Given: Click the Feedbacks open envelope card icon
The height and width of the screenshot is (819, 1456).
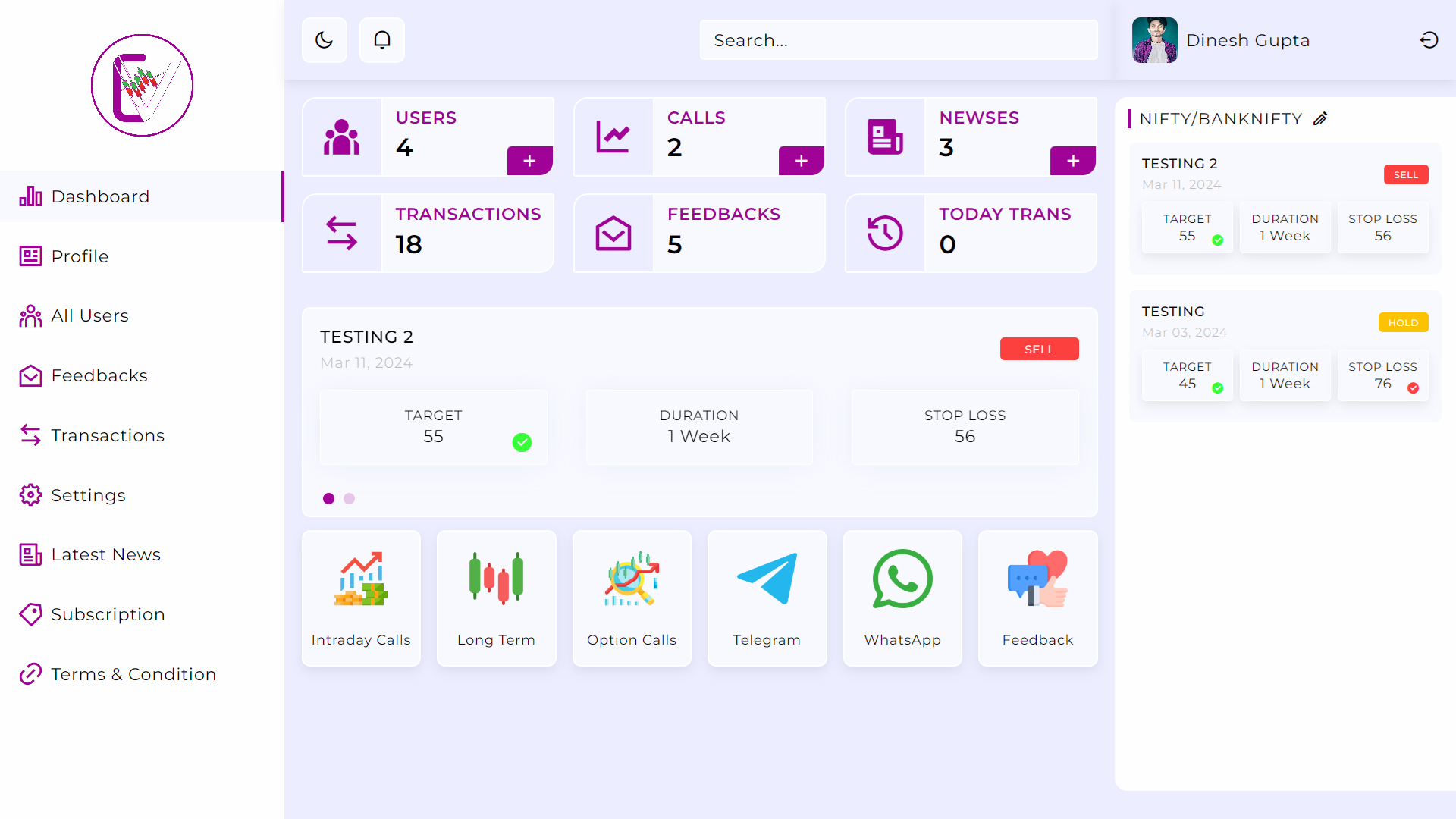Looking at the screenshot, I should tap(613, 234).
